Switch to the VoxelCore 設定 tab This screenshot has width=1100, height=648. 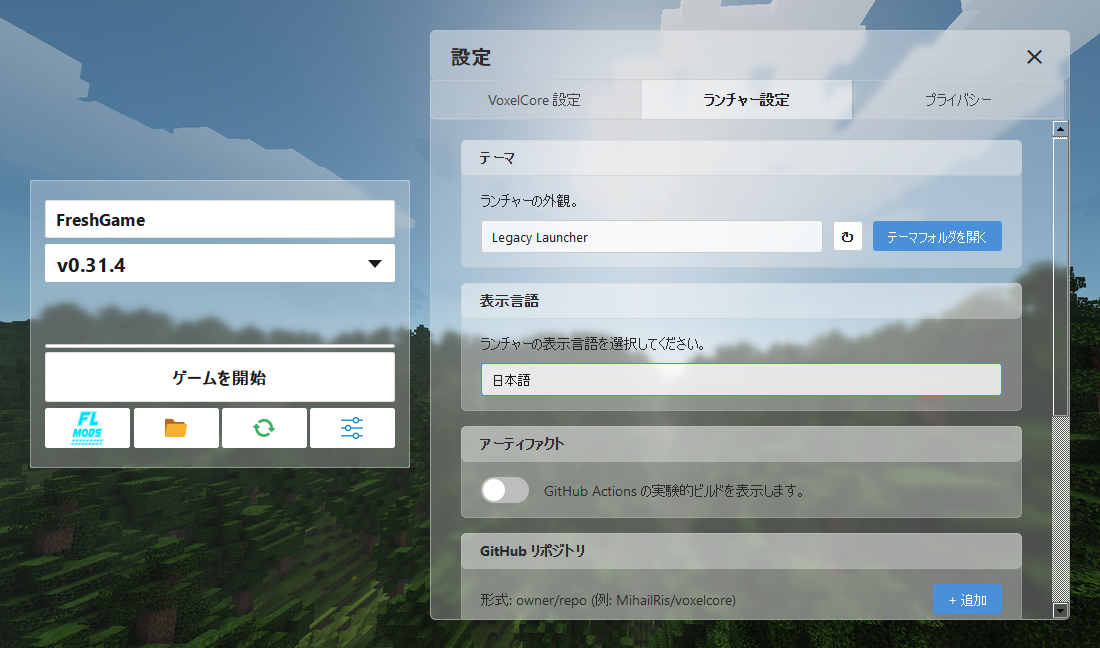click(x=535, y=100)
